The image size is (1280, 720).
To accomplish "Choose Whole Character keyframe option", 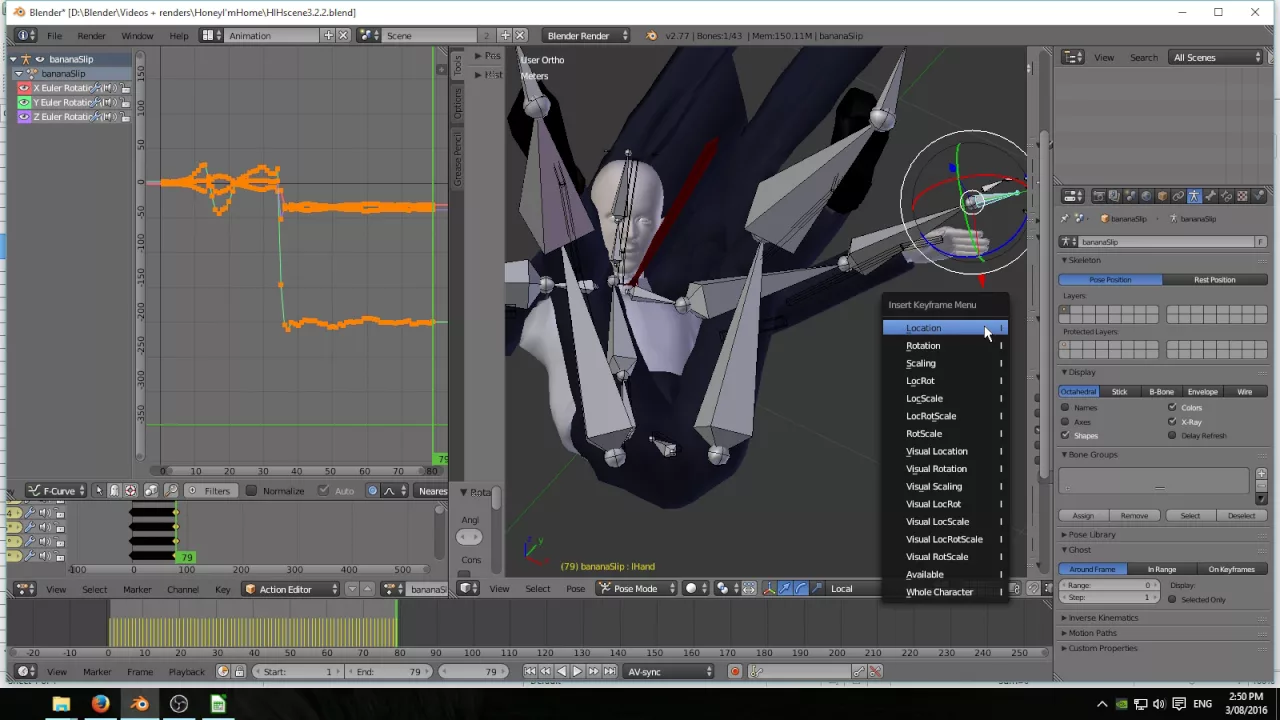I will point(944,592).
